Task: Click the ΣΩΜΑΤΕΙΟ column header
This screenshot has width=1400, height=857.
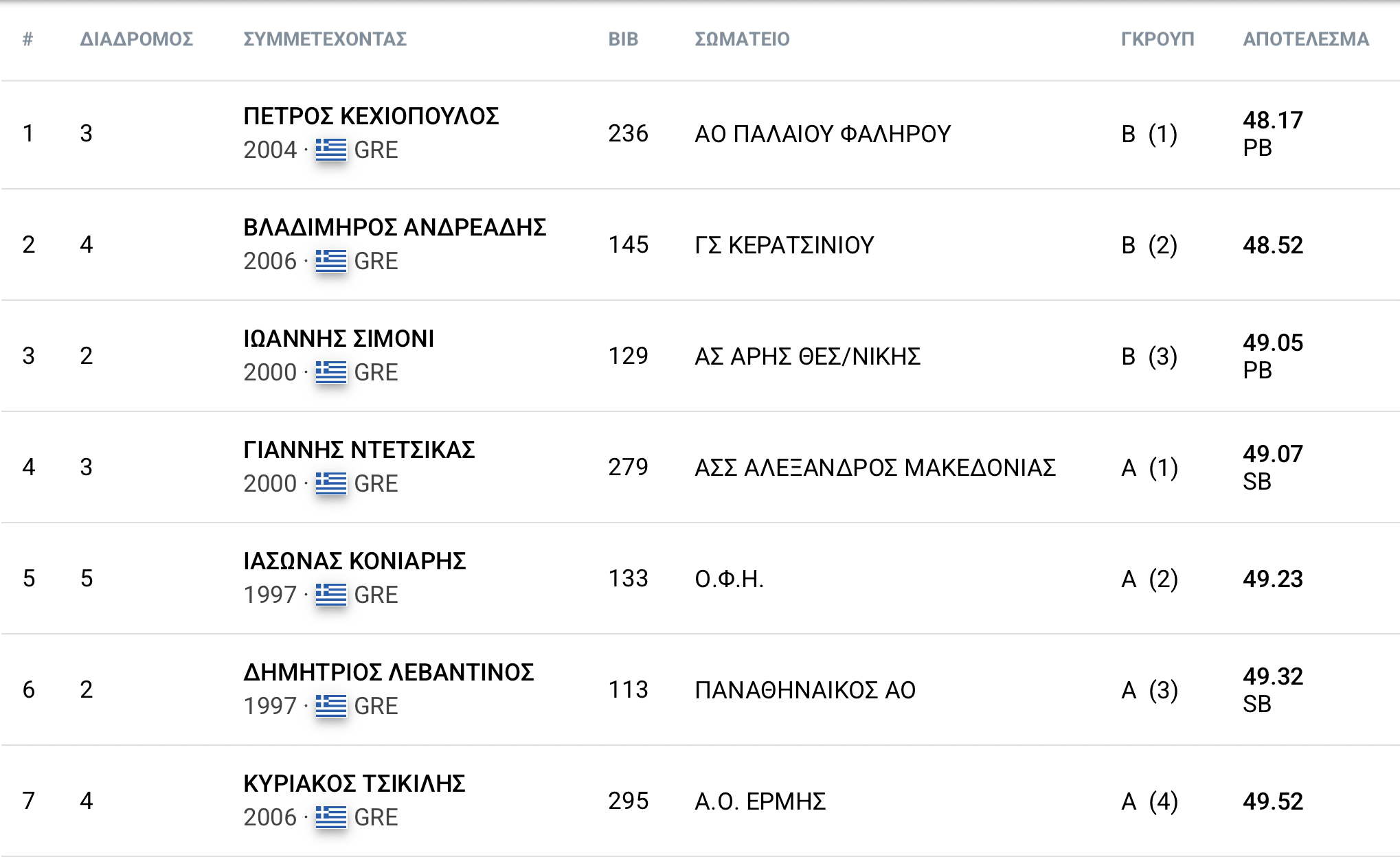Action: pos(742,39)
